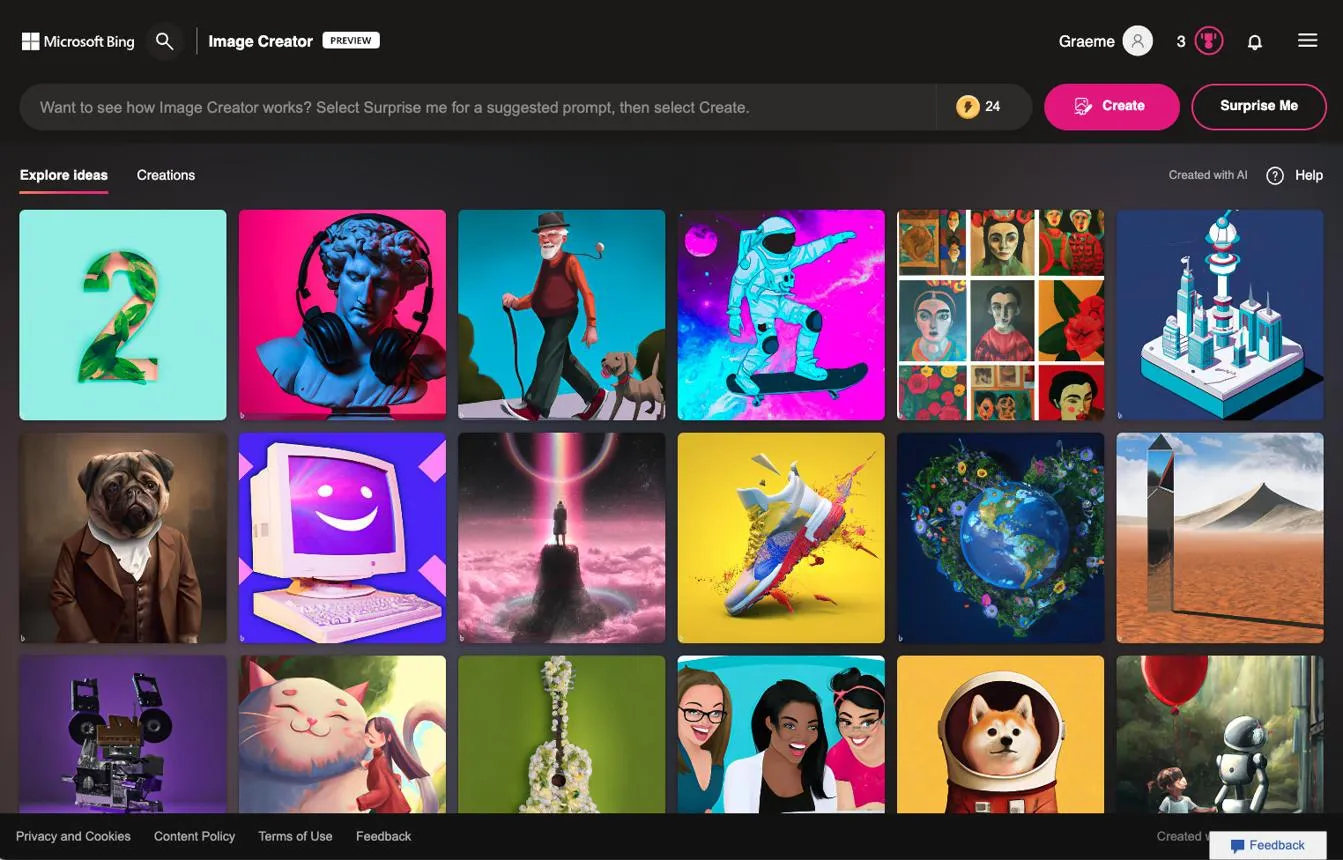Open the leafy number 2 image
The width and height of the screenshot is (1343, 860).
tap(123, 315)
